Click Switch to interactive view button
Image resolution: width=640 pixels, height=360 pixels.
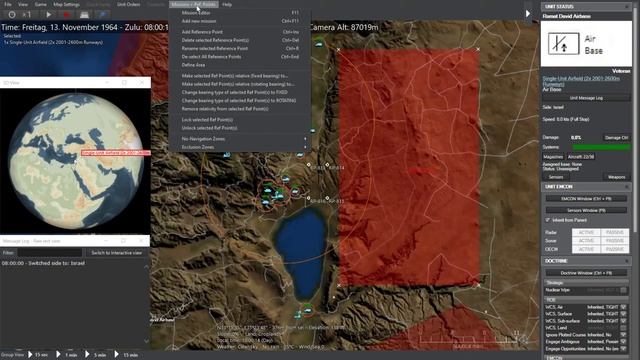pos(116,253)
